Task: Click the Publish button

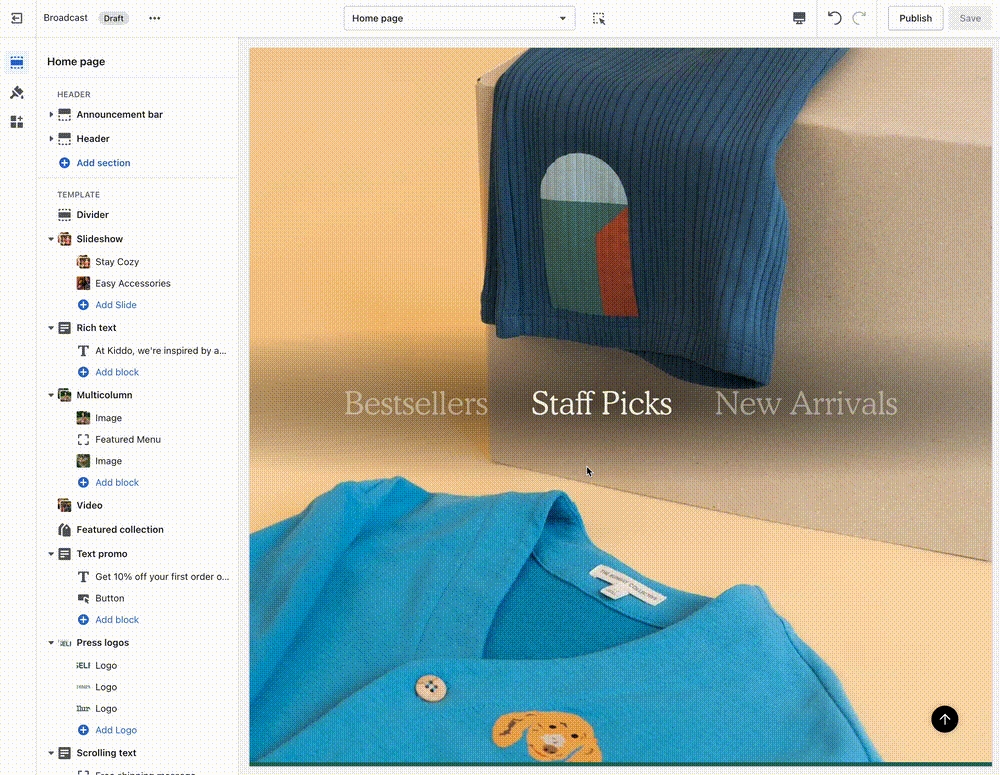Action: pos(915,18)
